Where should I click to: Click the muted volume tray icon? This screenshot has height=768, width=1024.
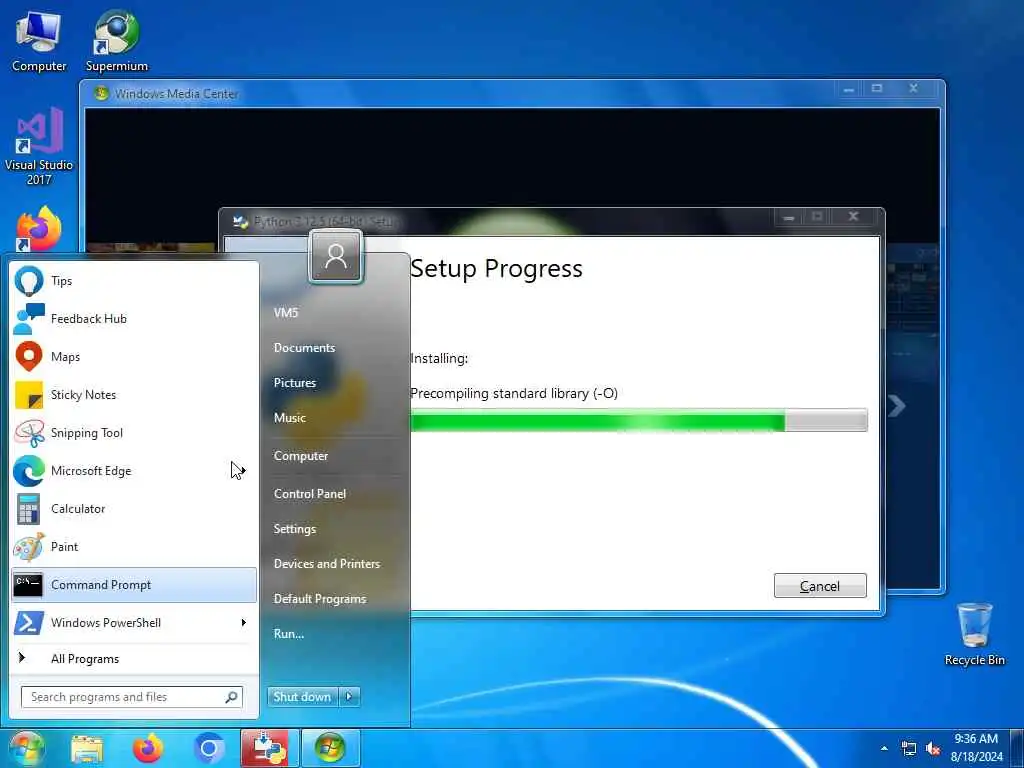tap(933, 748)
